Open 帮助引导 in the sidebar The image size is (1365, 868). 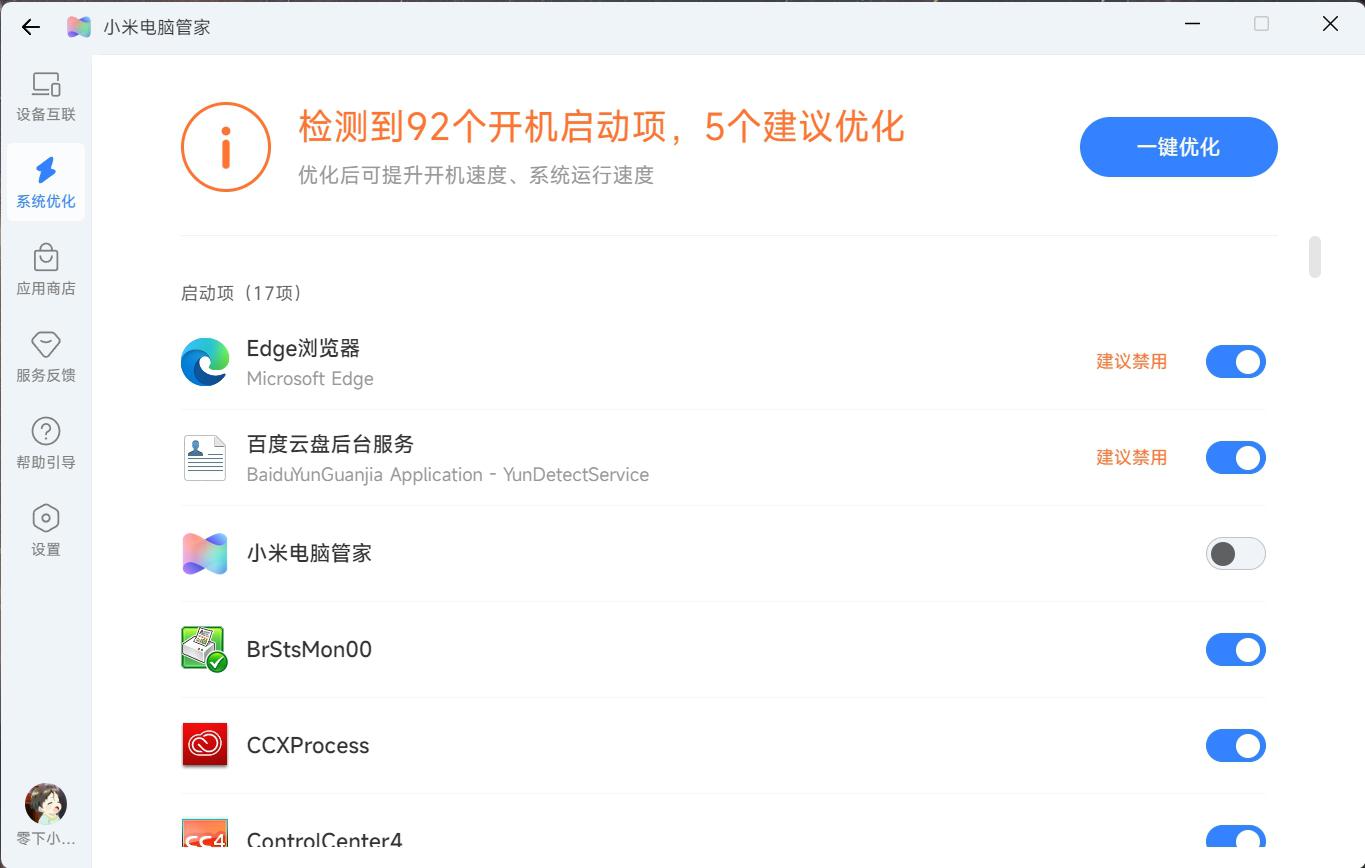click(46, 444)
